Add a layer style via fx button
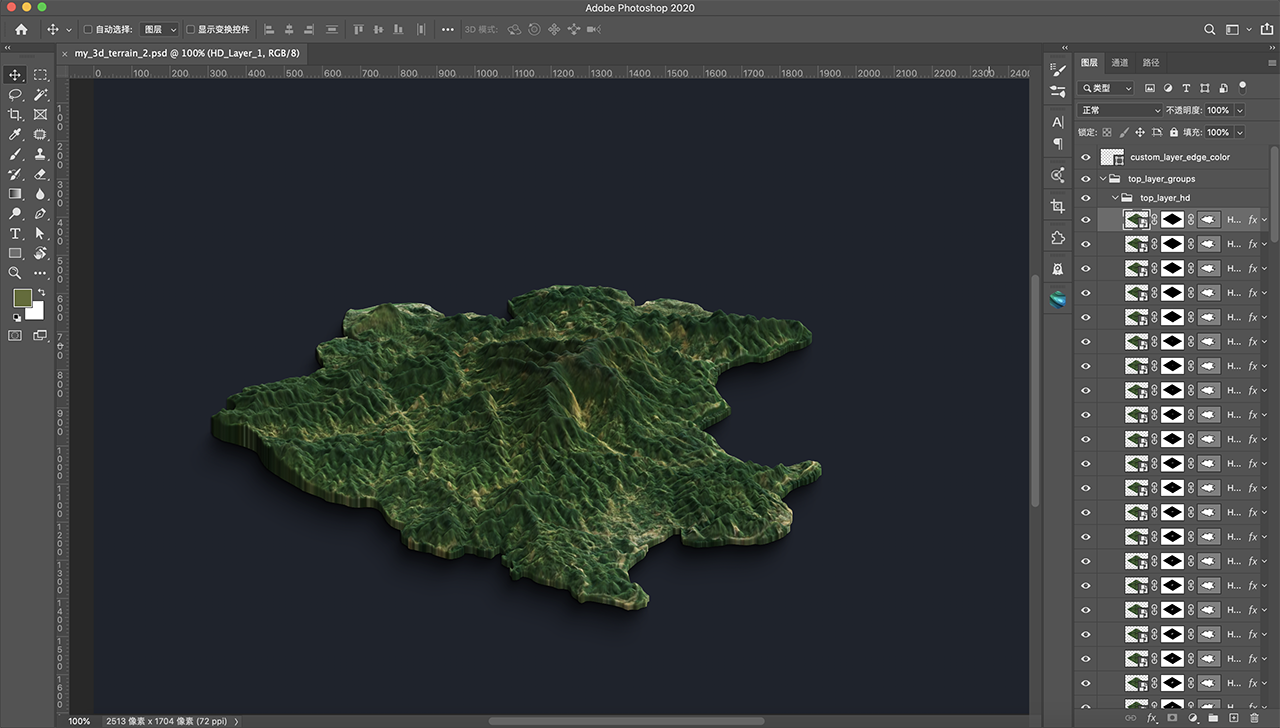The image size is (1280, 728). click(x=1151, y=718)
